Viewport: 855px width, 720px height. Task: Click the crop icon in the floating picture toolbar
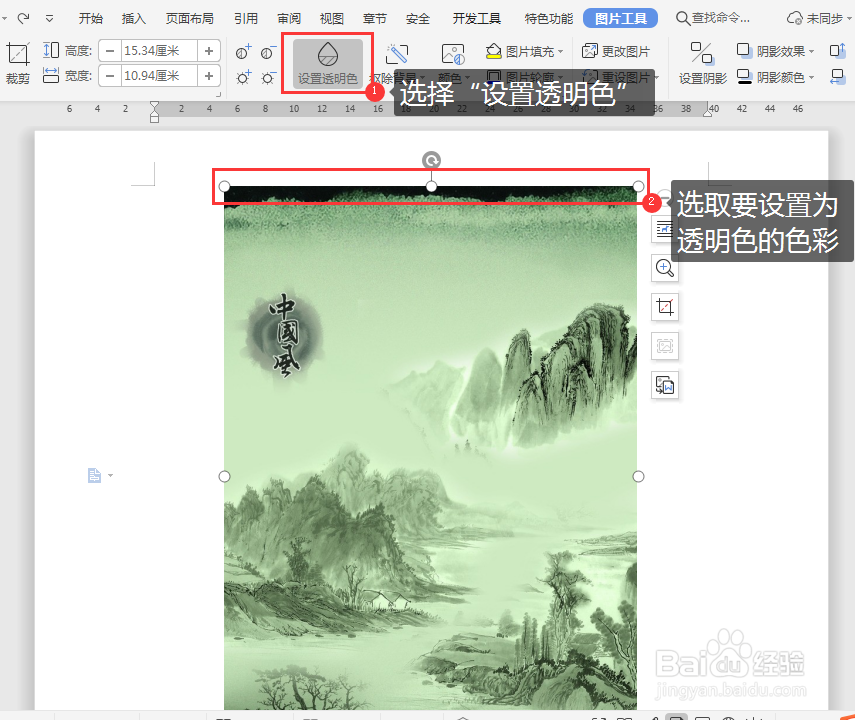click(665, 307)
